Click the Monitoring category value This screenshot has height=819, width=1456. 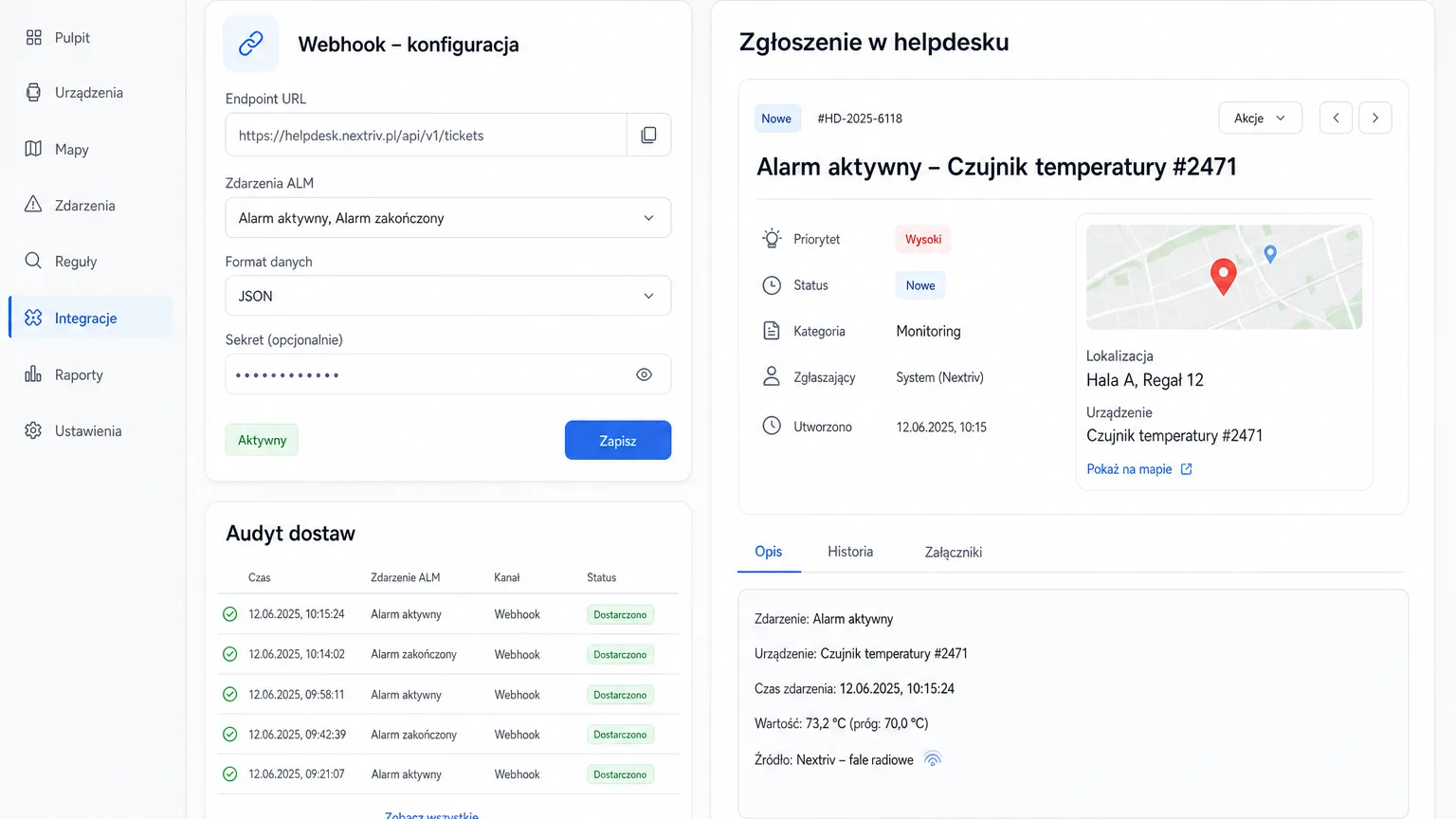[928, 331]
